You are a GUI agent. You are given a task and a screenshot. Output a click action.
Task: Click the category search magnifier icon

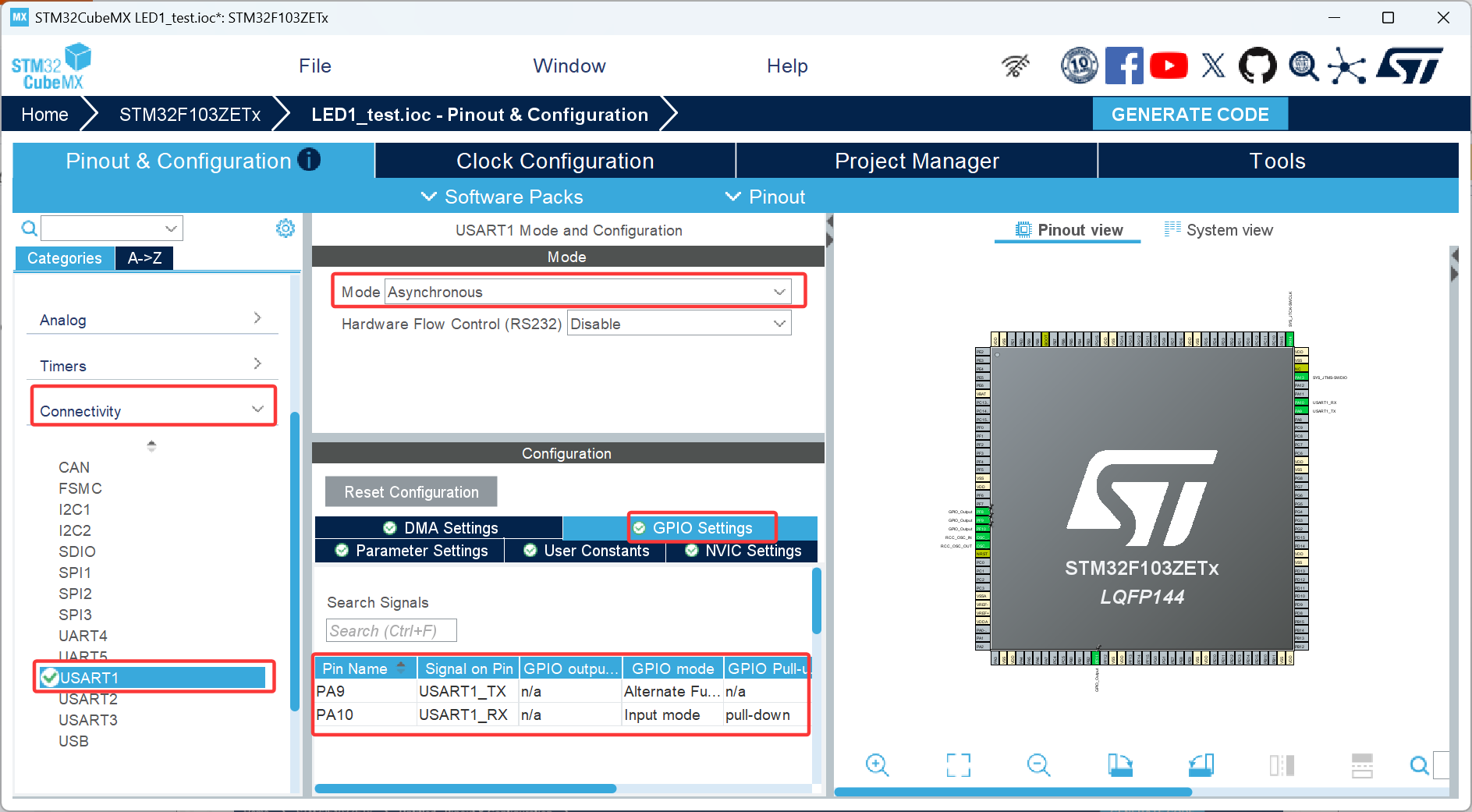[x=29, y=229]
